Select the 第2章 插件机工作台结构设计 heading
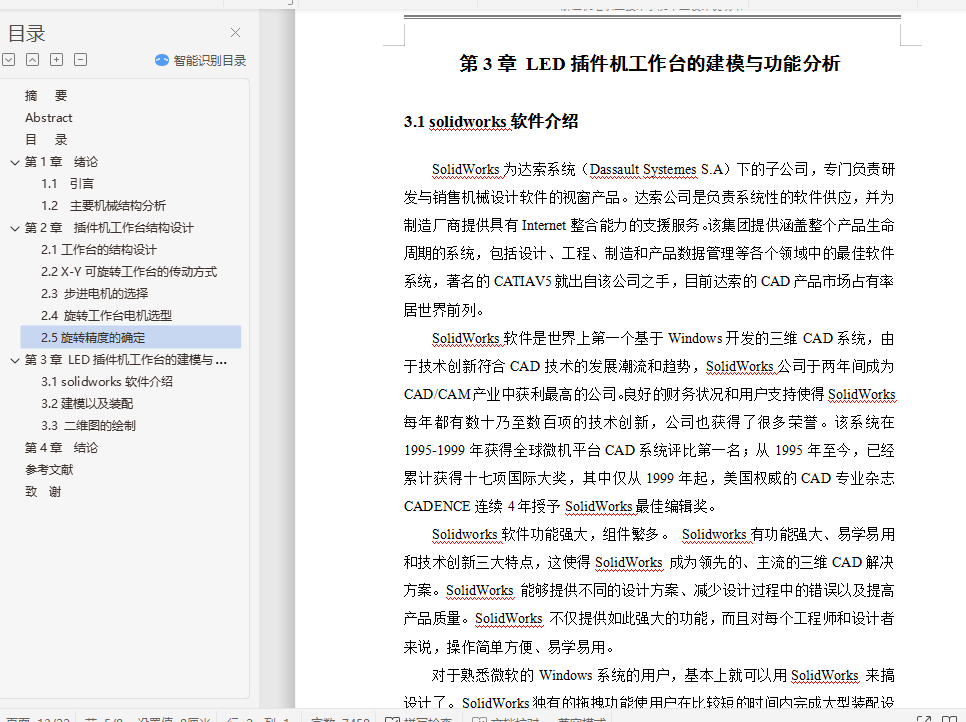966x722 pixels. click(x=109, y=228)
